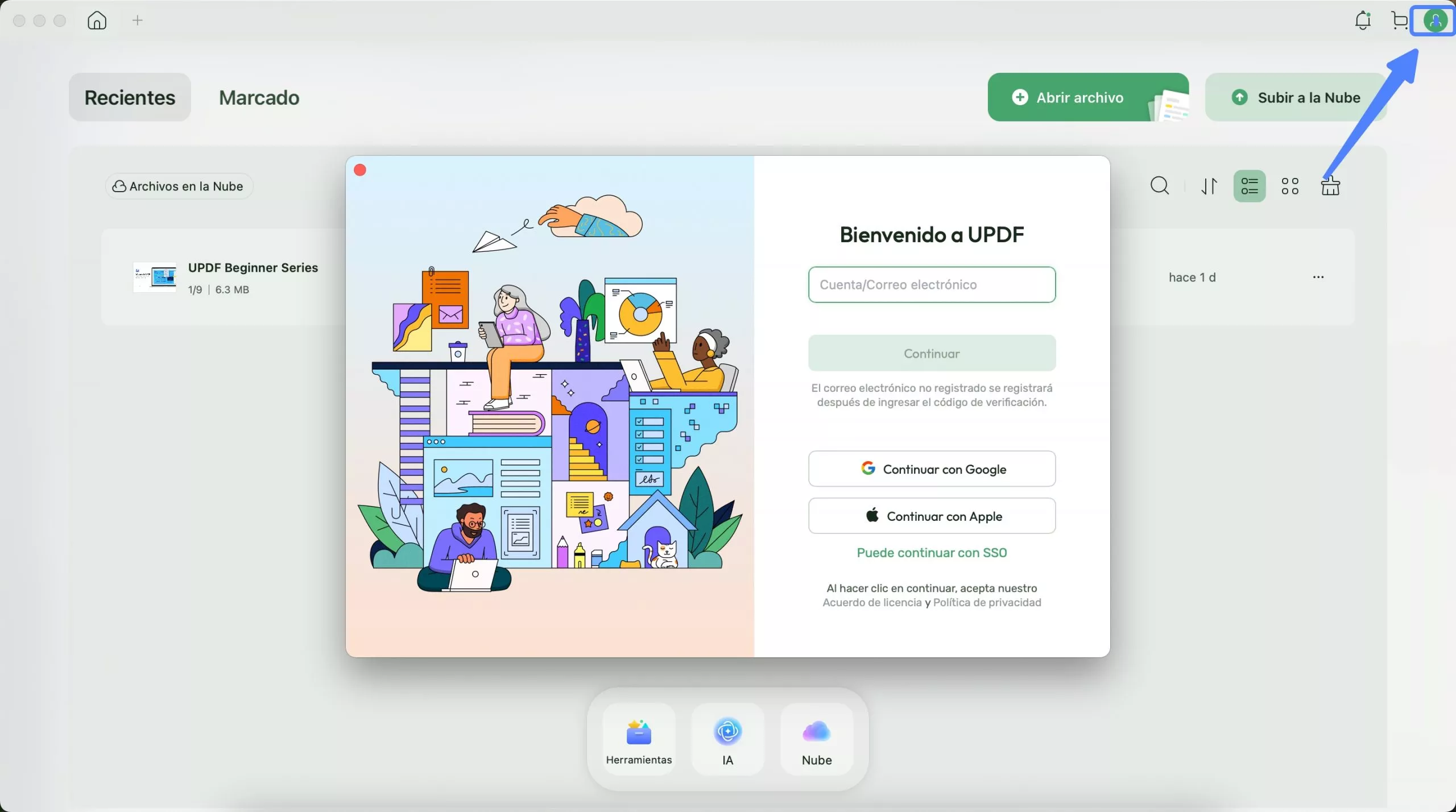
Task: Follow Puede continuar con SSO link
Action: coord(932,553)
